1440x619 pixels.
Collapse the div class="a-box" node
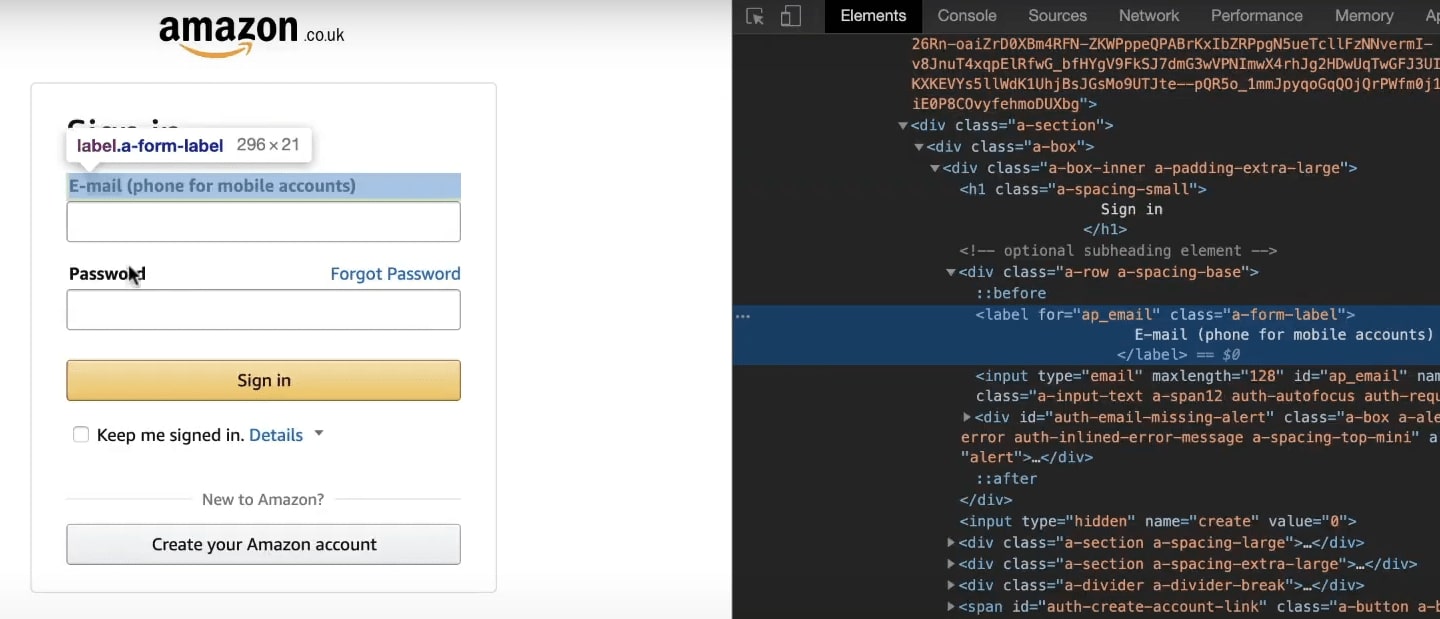[919, 147]
